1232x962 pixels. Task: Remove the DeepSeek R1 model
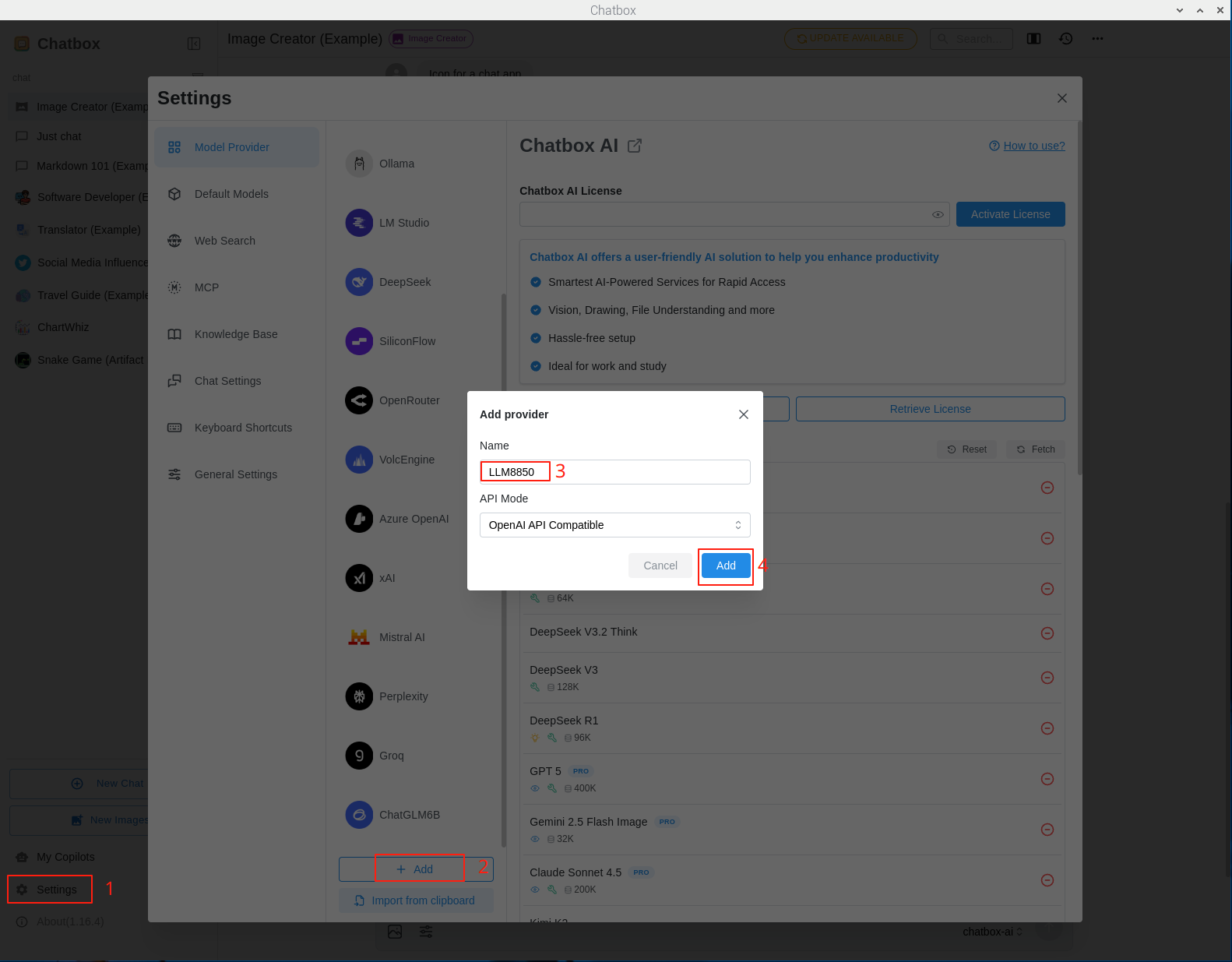tap(1047, 728)
